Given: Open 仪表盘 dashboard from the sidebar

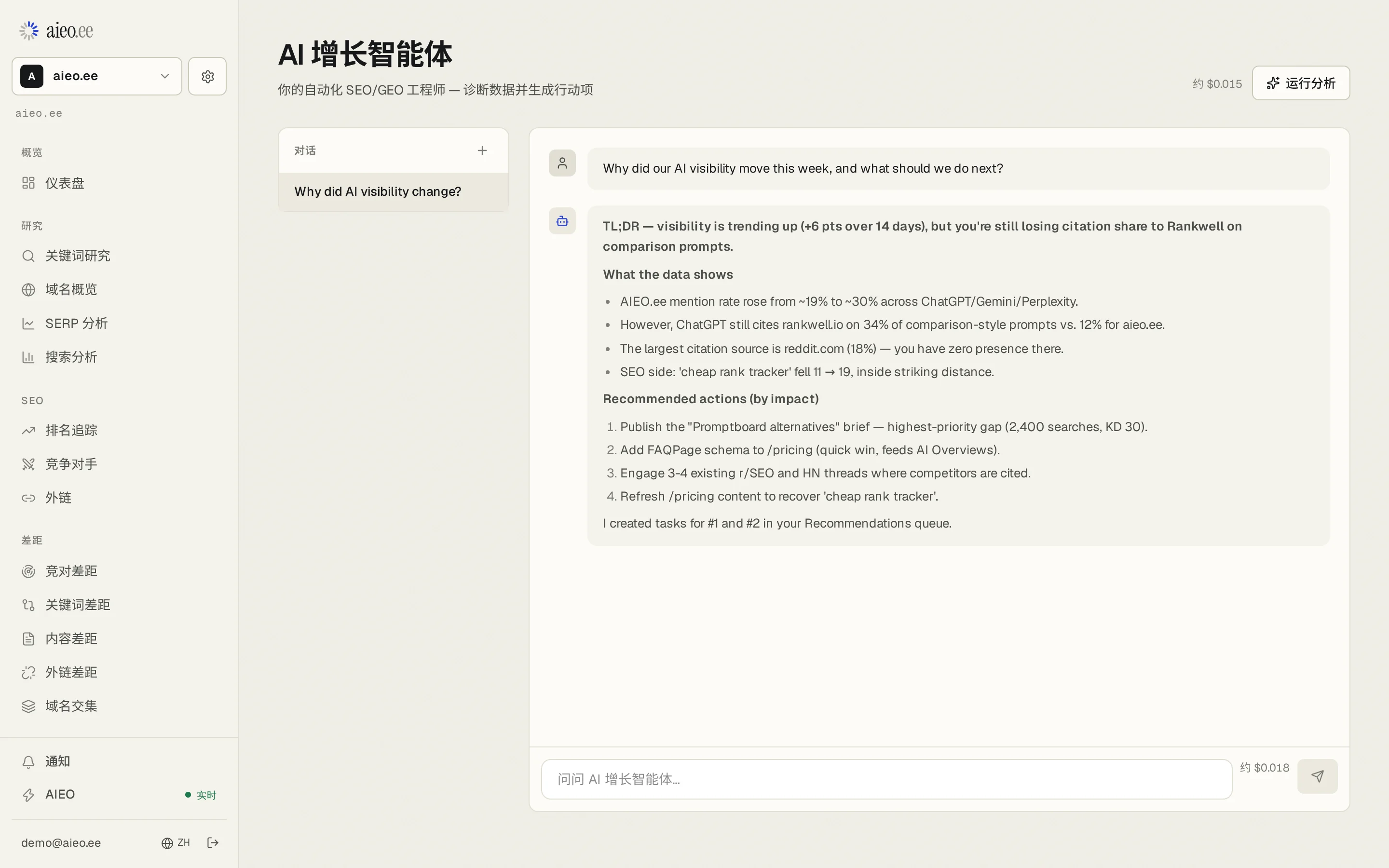Looking at the screenshot, I should pos(119,183).
